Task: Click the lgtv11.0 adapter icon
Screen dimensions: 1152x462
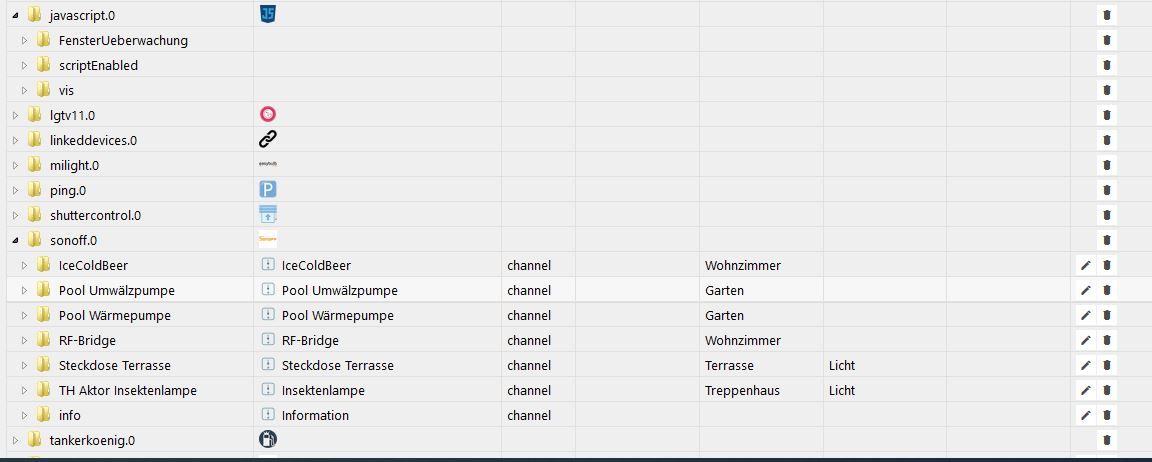Action: tap(267, 115)
